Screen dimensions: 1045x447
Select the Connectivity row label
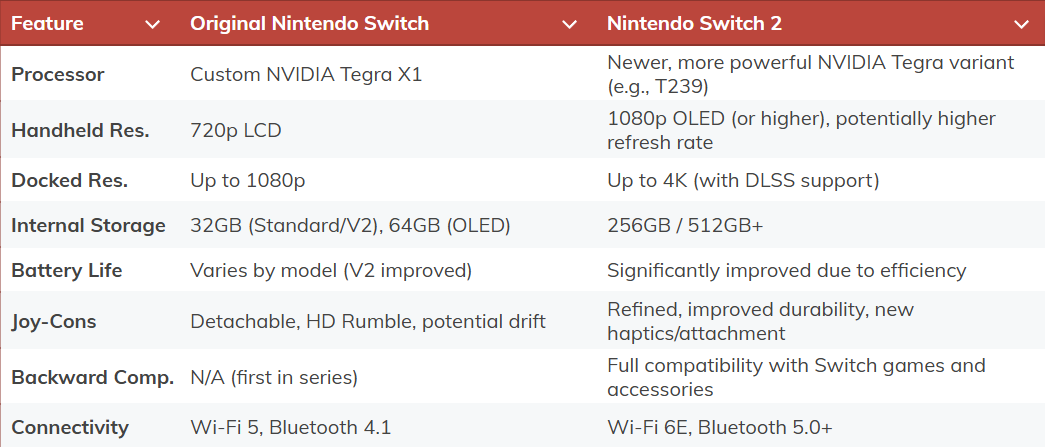pyautogui.click(x=70, y=428)
